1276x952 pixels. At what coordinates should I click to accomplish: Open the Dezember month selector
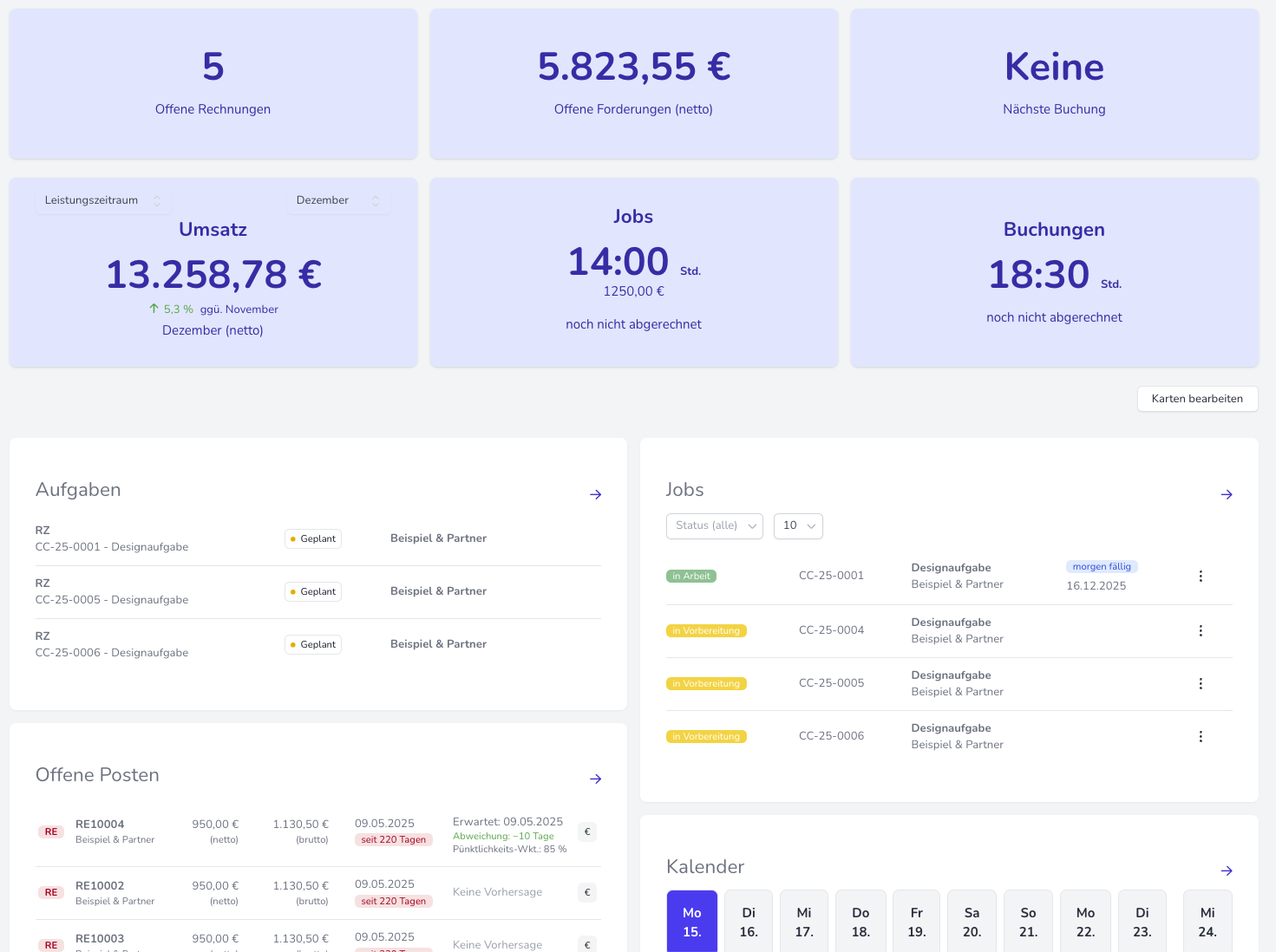point(339,200)
